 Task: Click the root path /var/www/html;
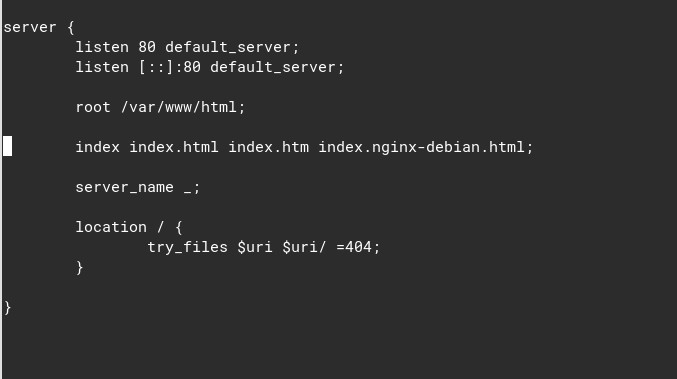tap(183, 107)
